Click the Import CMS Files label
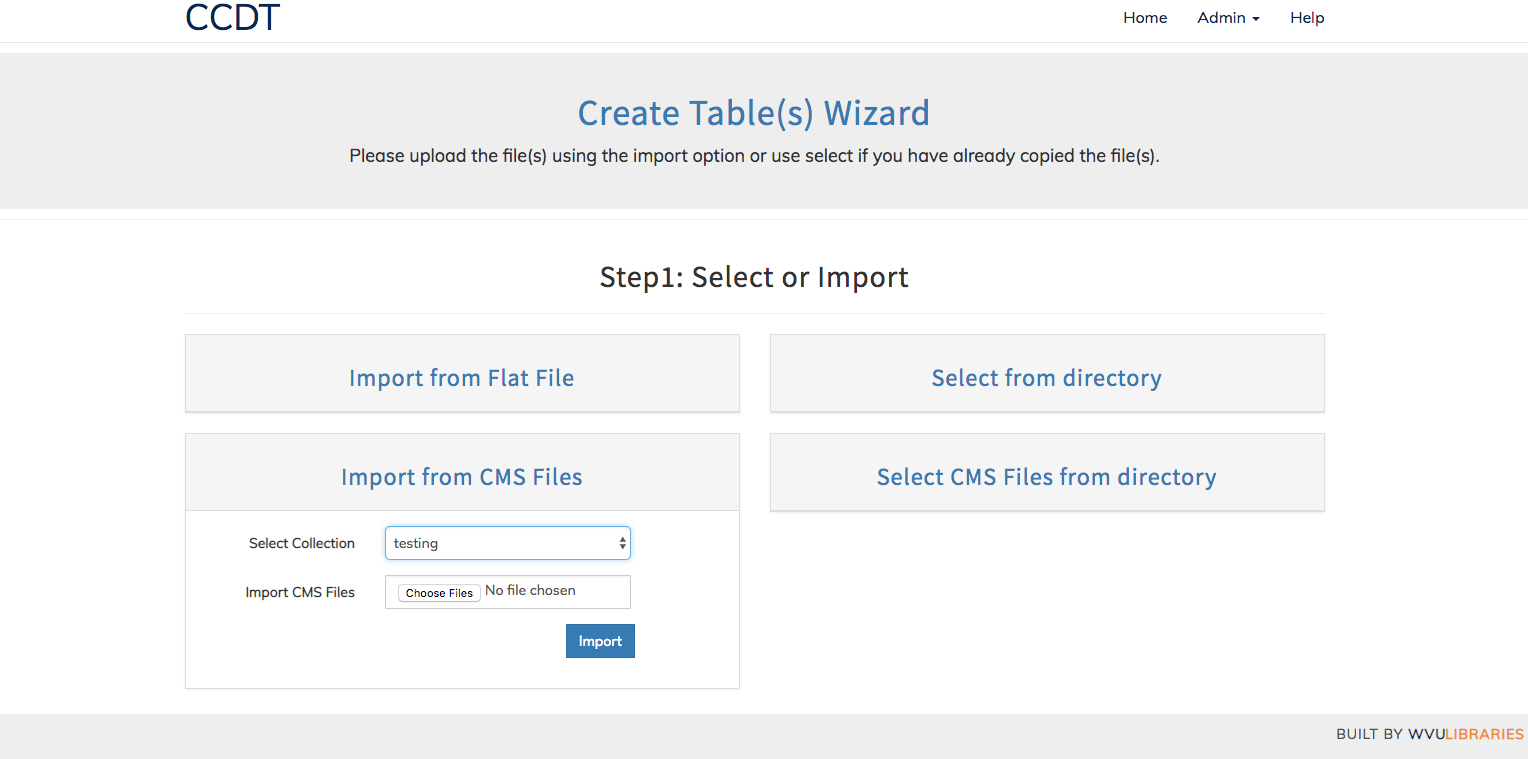This screenshot has height=759, width=1528. (299, 592)
